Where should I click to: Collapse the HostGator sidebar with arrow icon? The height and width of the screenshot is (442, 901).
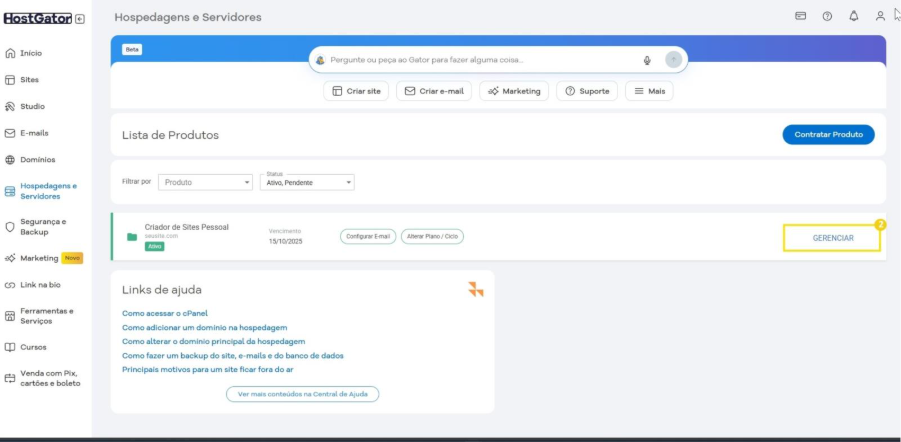(x=80, y=18)
